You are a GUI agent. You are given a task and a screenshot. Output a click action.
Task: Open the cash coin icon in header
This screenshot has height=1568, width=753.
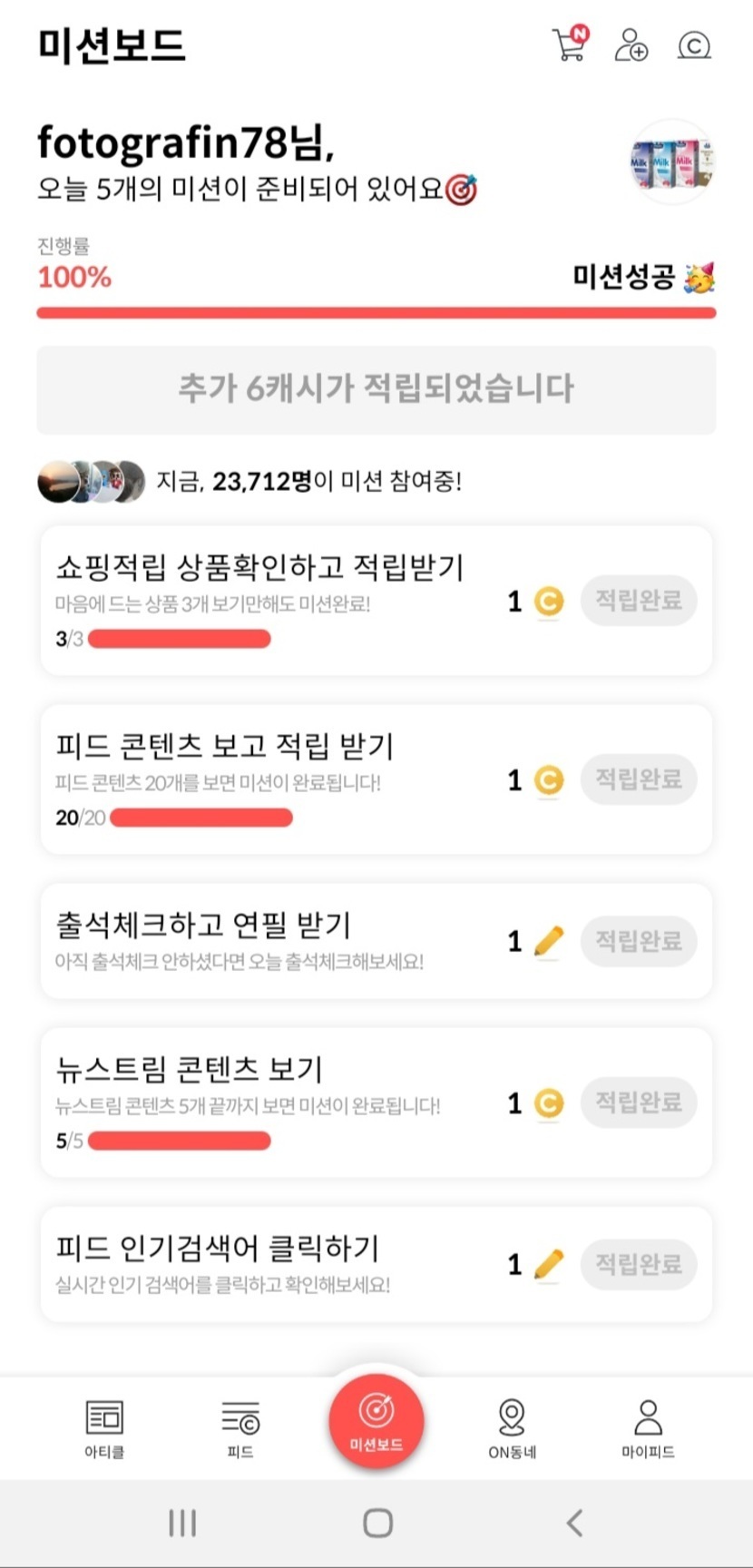coord(694,44)
